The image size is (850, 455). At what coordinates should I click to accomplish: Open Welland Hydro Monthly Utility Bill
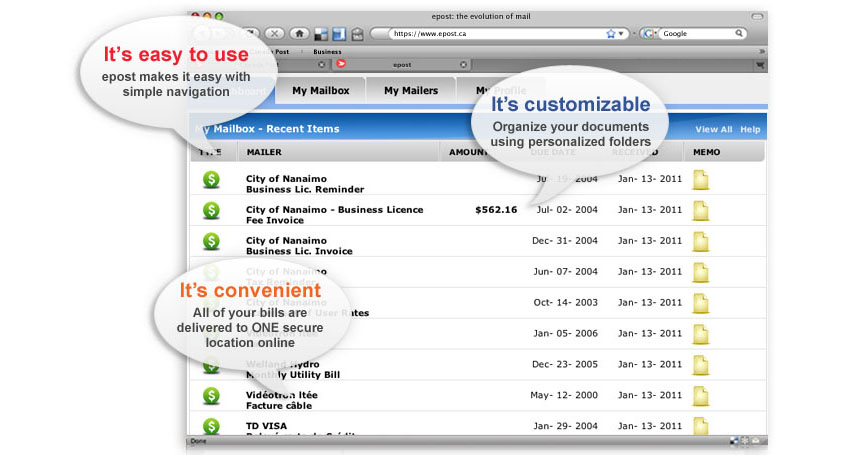293,369
